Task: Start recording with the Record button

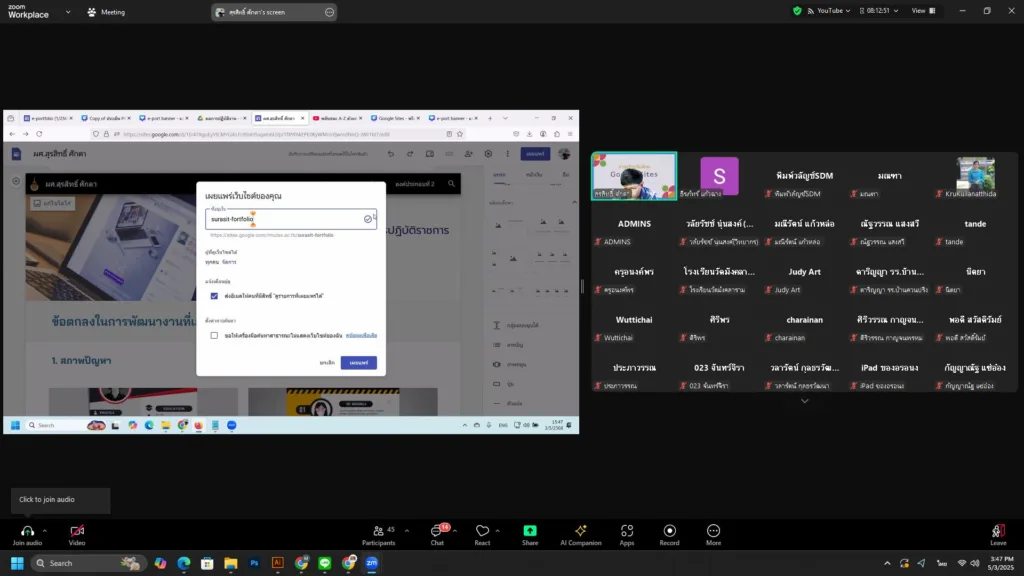Action: tap(669, 531)
